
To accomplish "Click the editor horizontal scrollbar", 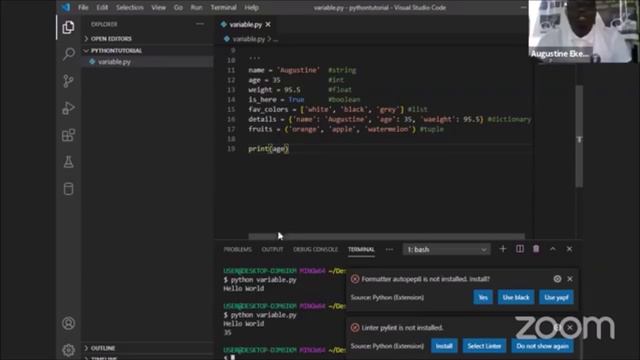I will point(386,236).
